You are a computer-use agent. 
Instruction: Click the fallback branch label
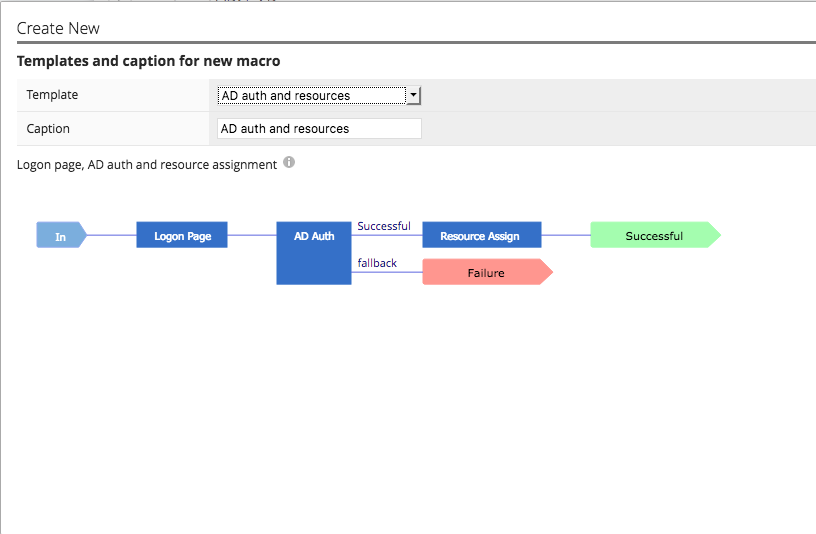377,263
